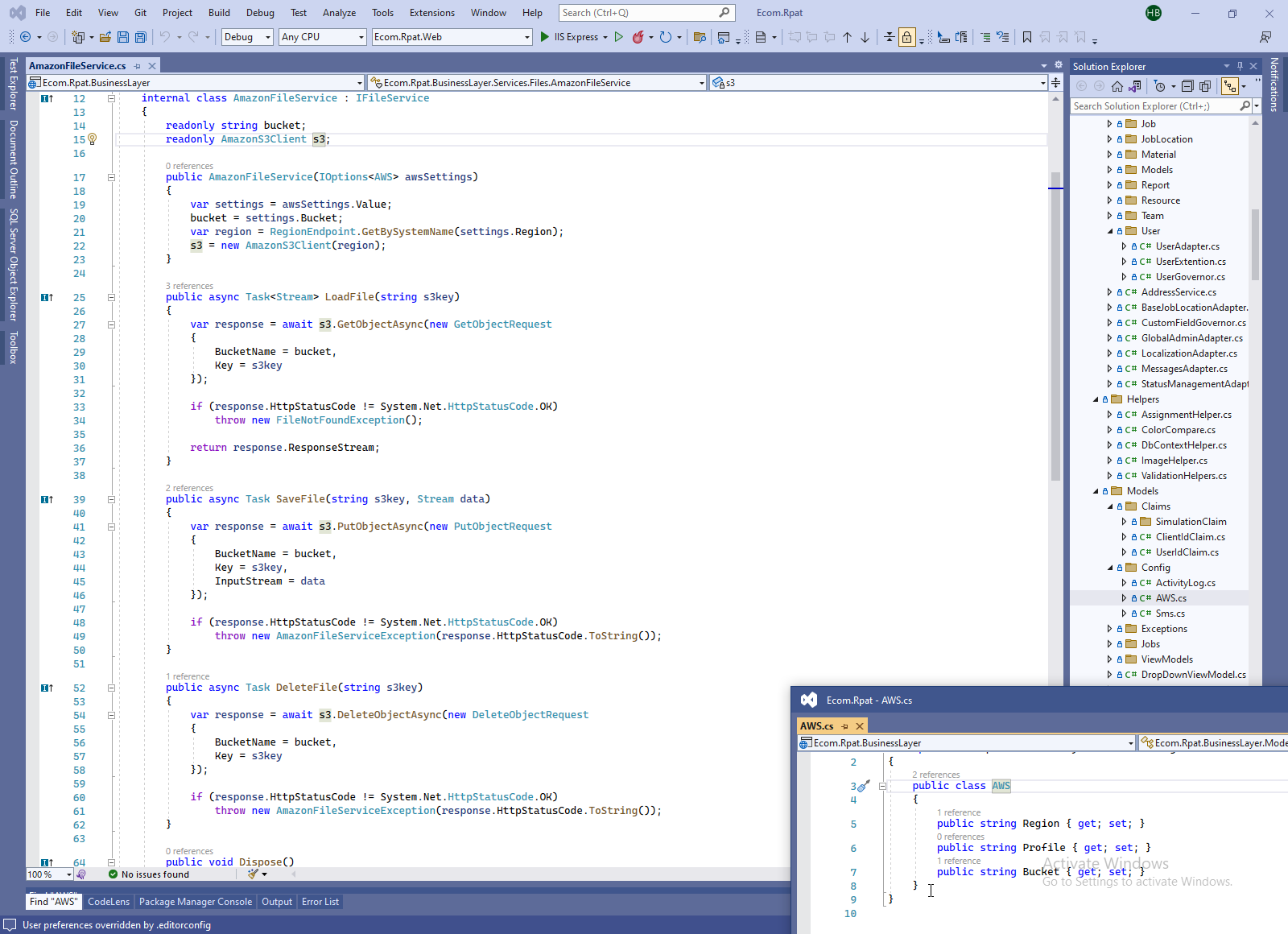Click the Open File folder icon

(x=105, y=37)
